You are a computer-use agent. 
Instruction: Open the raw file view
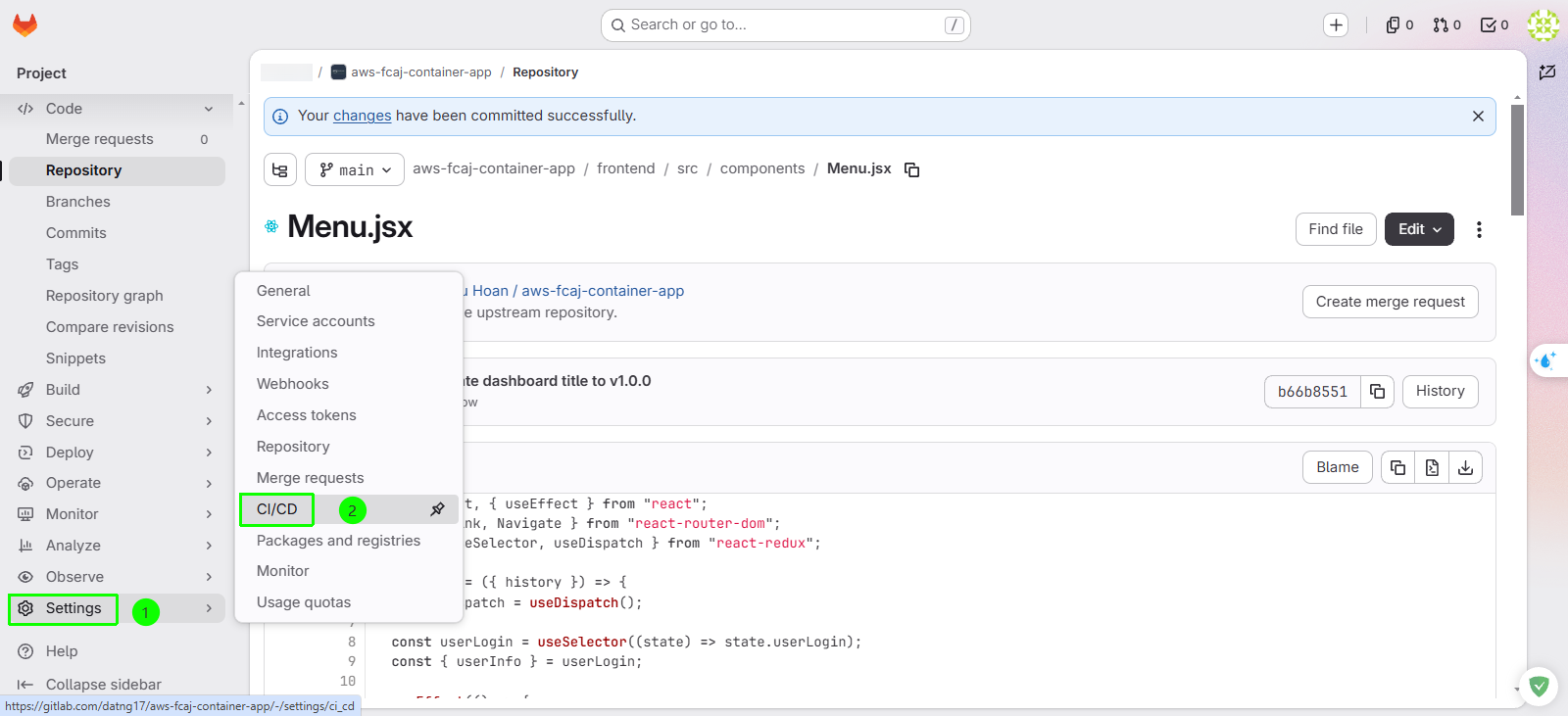tap(1432, 468)
